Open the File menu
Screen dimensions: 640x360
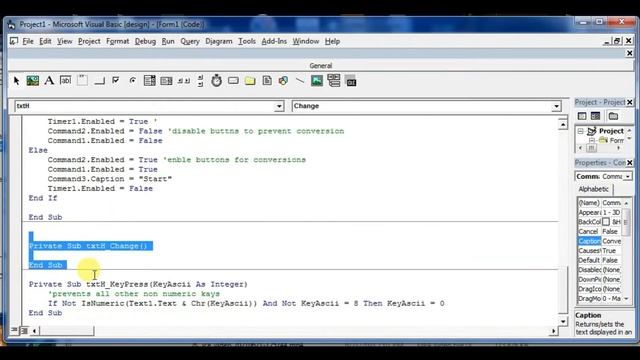coord(28,41)
